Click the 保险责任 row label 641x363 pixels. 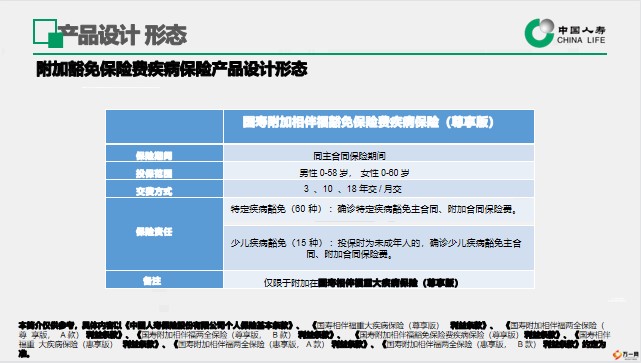click(x=164, y=234)
